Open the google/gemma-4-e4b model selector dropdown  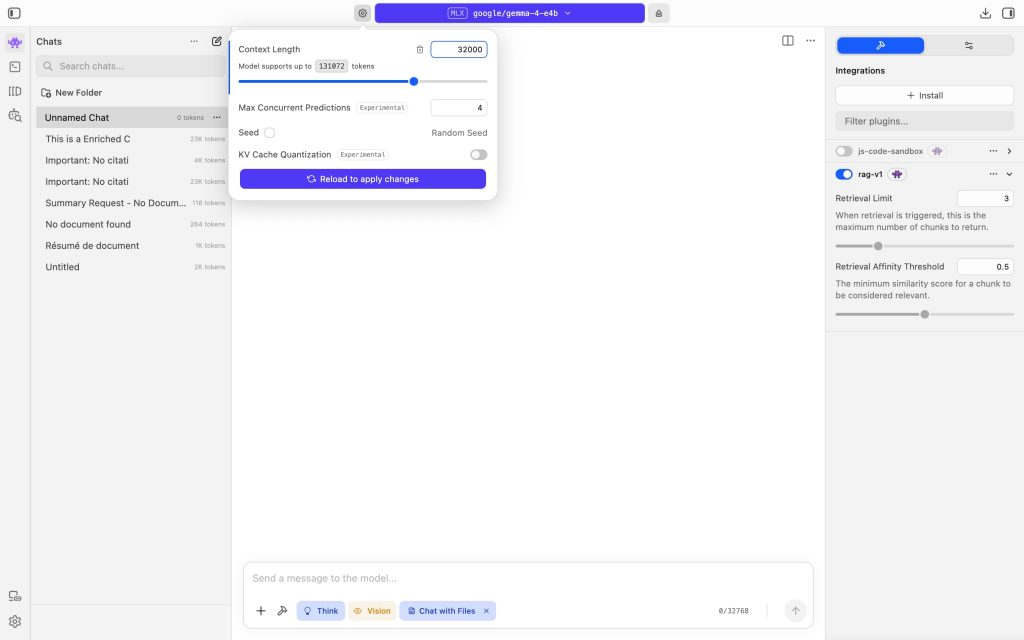(509, 13)
